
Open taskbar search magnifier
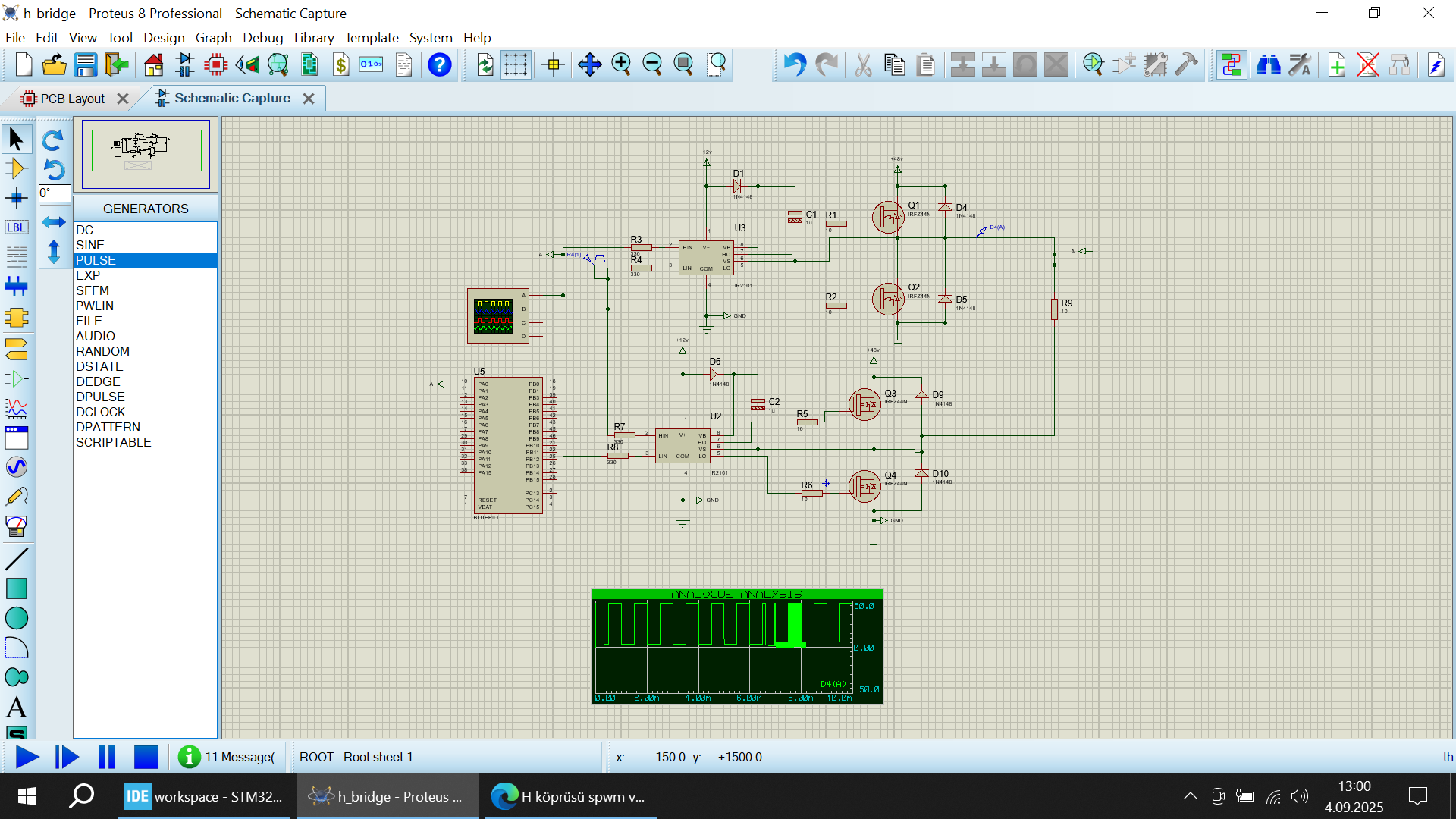[81, 796]
